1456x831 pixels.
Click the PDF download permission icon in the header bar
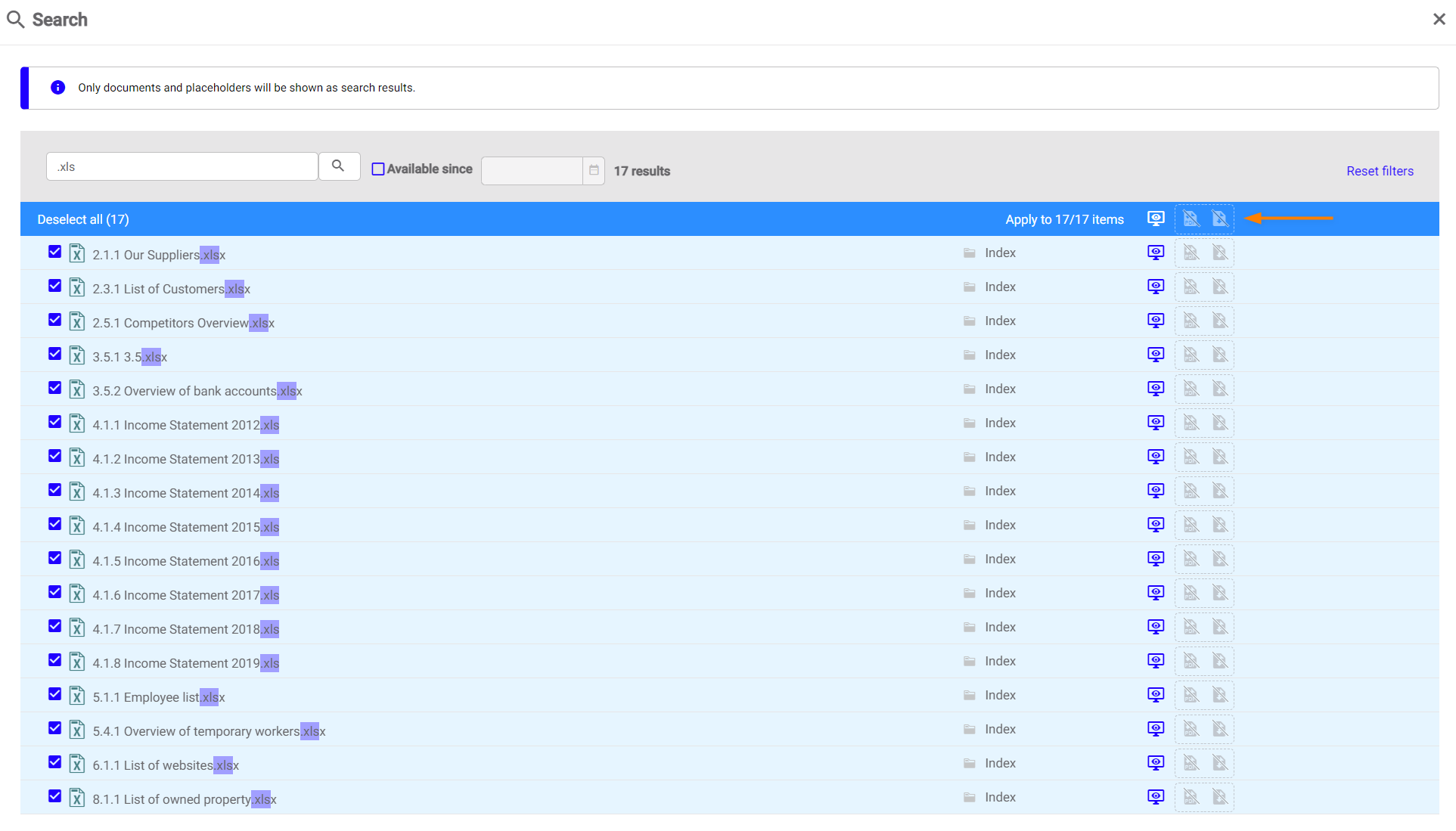pyautogui.click(x=1191, y=219)
